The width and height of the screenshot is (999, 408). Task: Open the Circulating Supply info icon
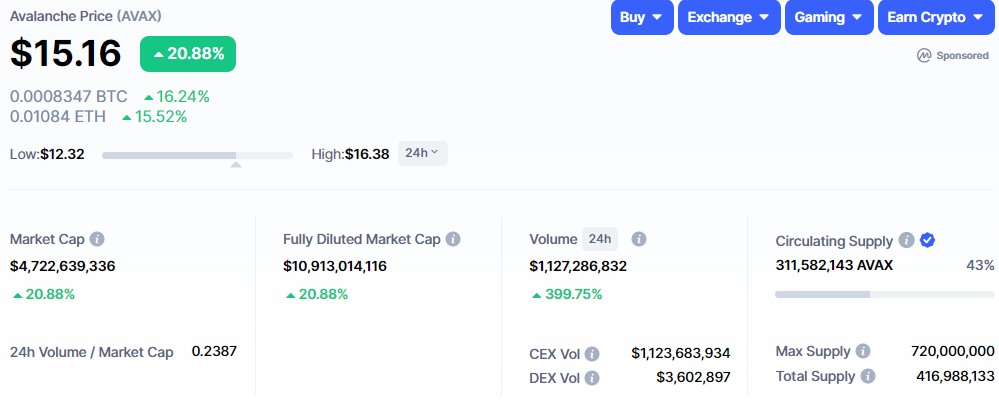click(x=907, y=240)
